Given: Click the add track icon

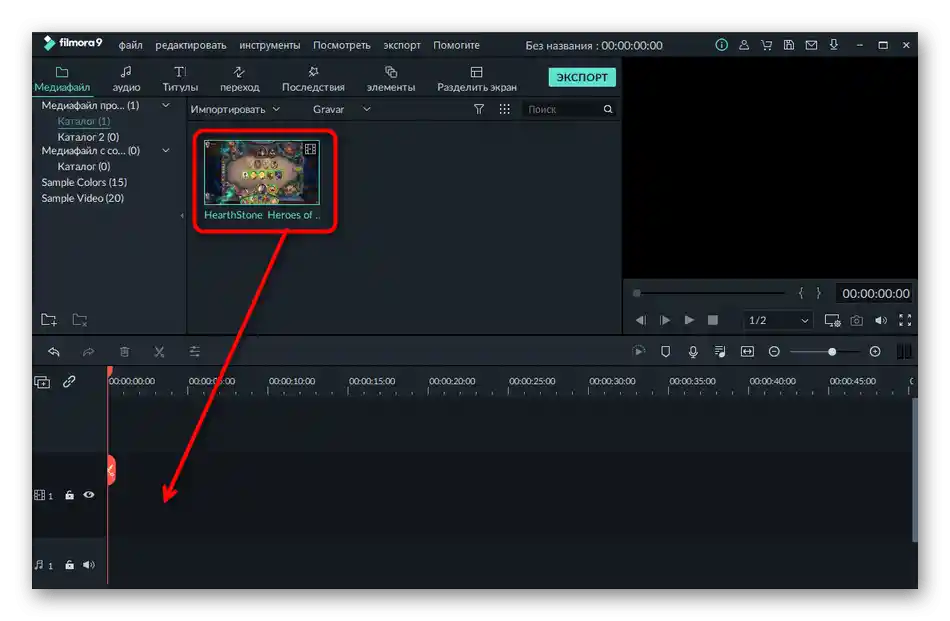Looking at the screenshot, I should pyautogui.click(x=42, y=382).
